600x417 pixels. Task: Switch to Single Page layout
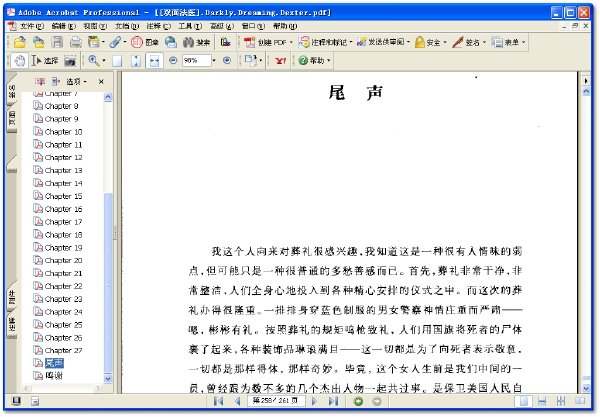523,401
